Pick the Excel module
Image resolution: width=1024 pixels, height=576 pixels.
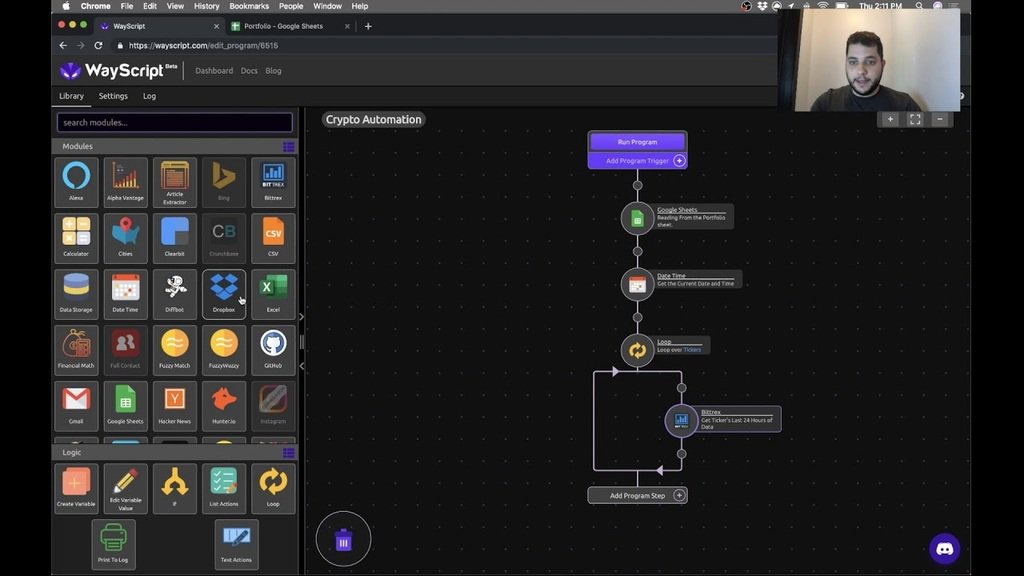273,294
